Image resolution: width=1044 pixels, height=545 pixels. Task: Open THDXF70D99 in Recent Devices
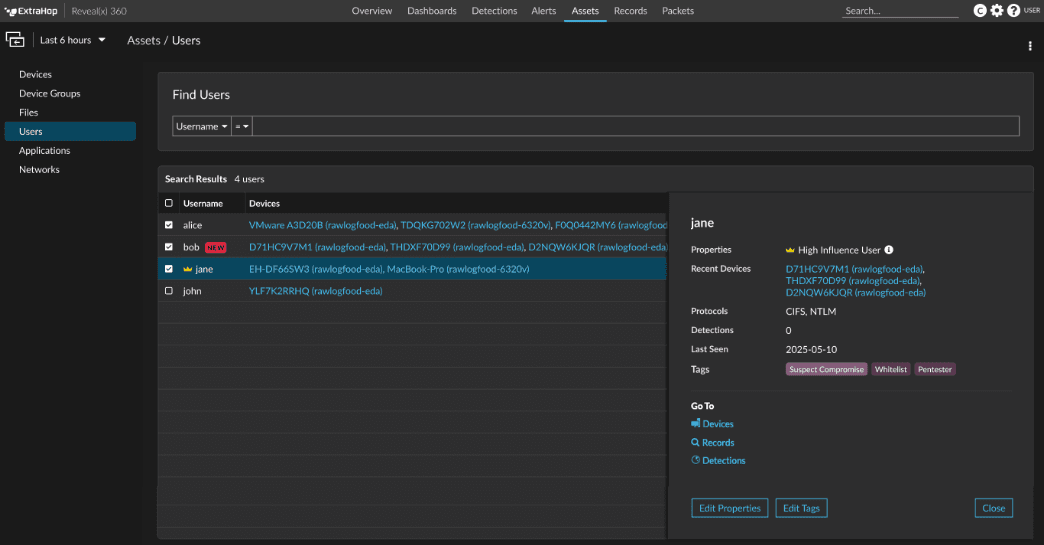[x=853, y=281]
